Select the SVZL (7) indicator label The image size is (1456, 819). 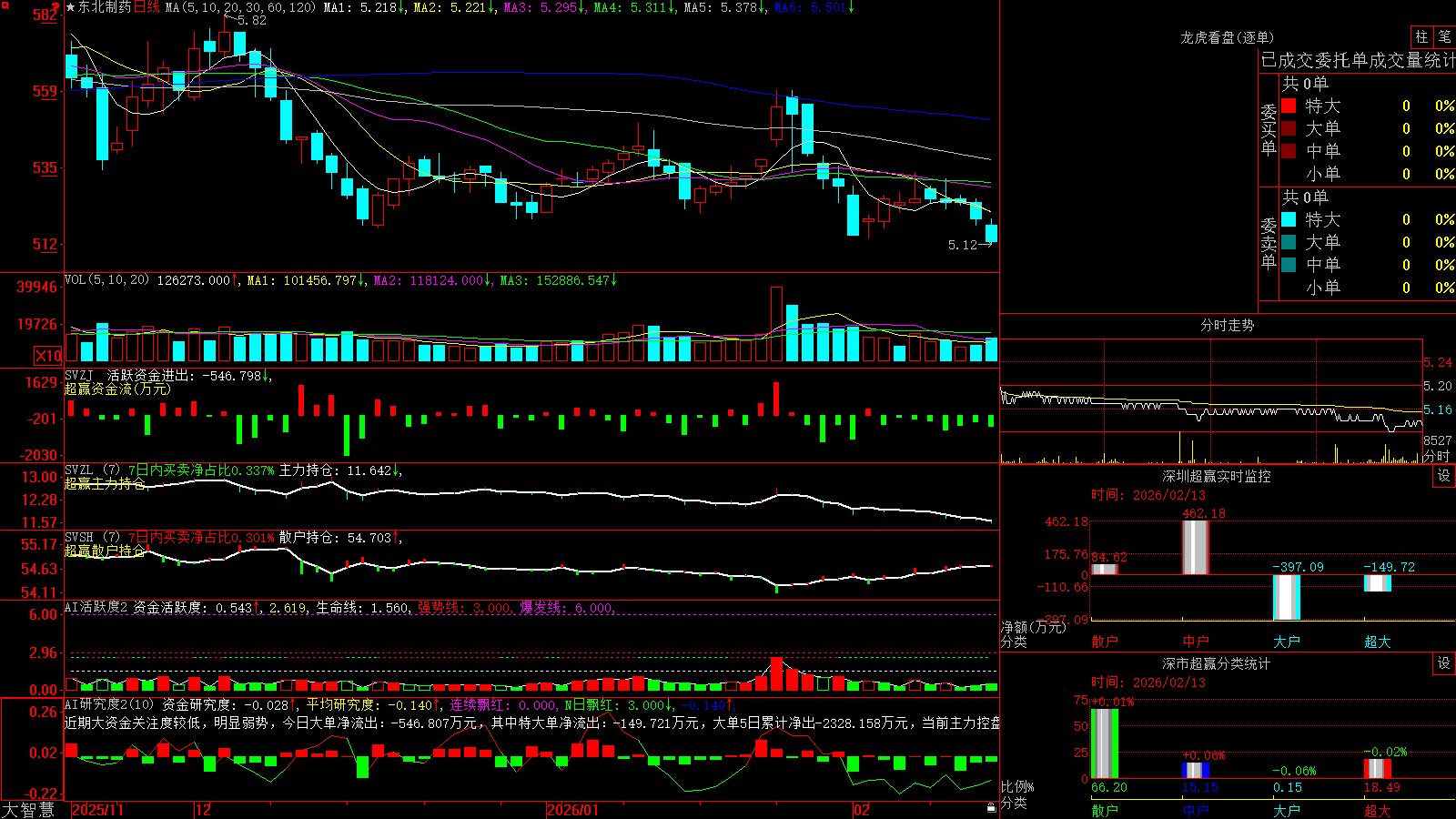coord(93,470)
